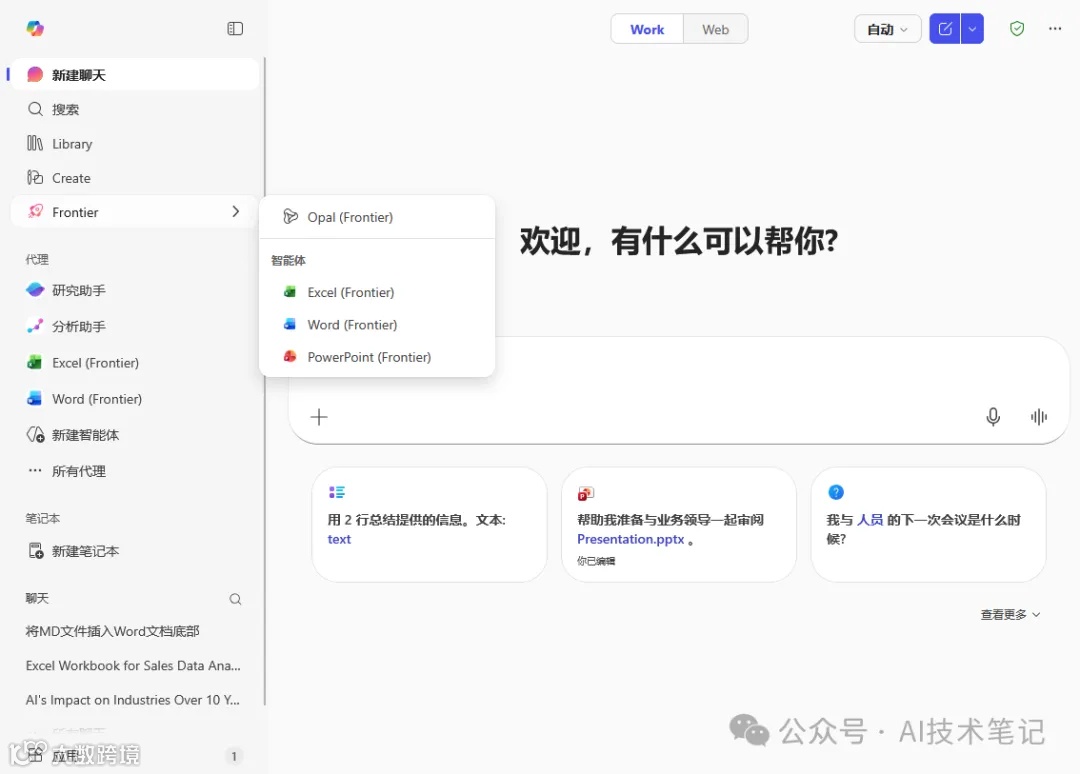Click the microphone dictation icon
This screenshot has width=1080, height=774.
[993, 417]
